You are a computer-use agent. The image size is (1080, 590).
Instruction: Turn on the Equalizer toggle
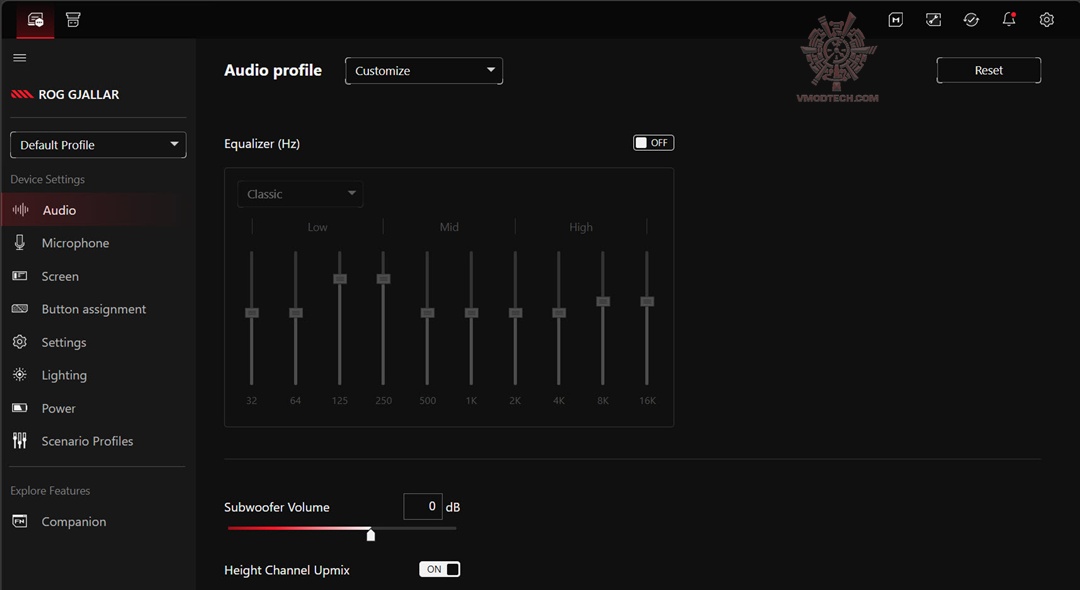653,143
